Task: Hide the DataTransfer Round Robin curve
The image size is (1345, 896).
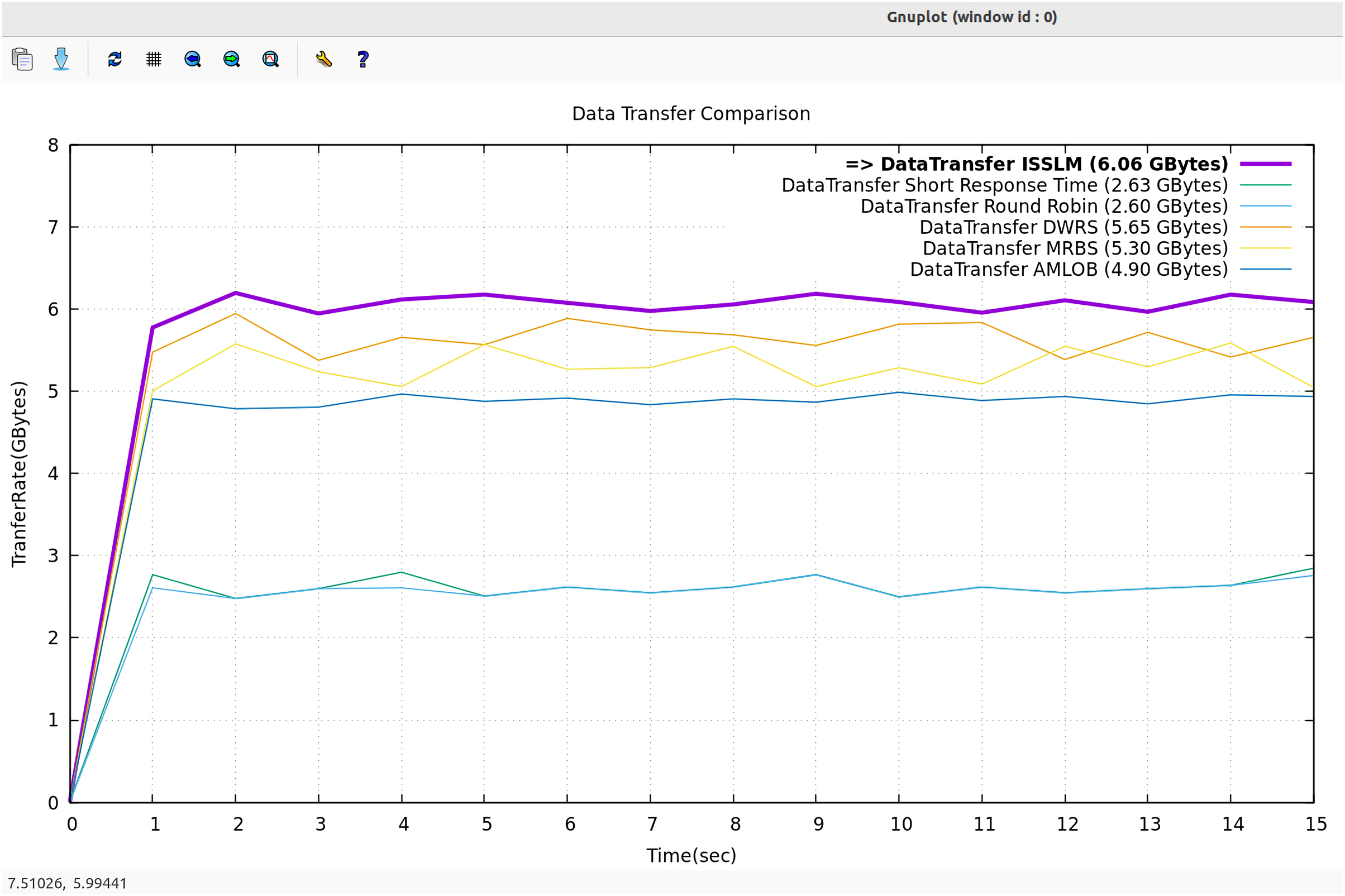Action: 1044,207
